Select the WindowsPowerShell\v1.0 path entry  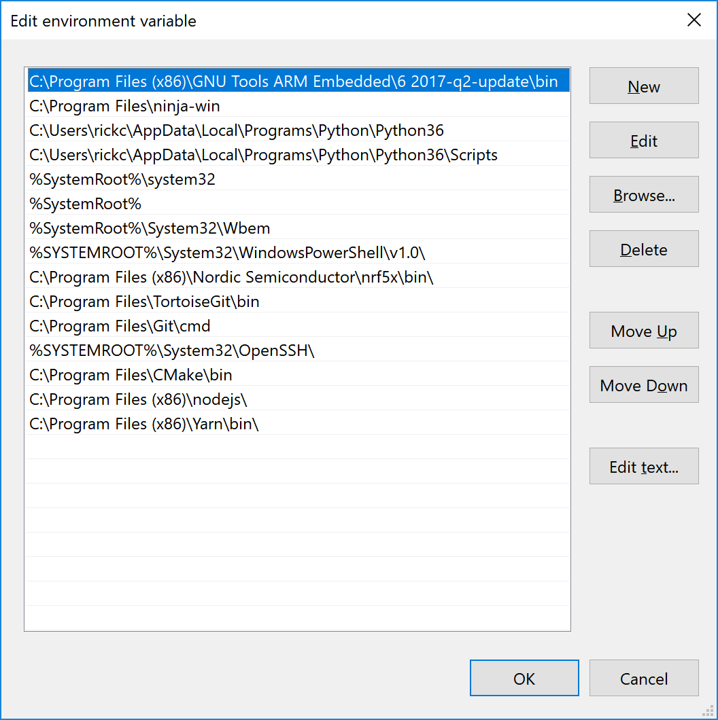298,253
